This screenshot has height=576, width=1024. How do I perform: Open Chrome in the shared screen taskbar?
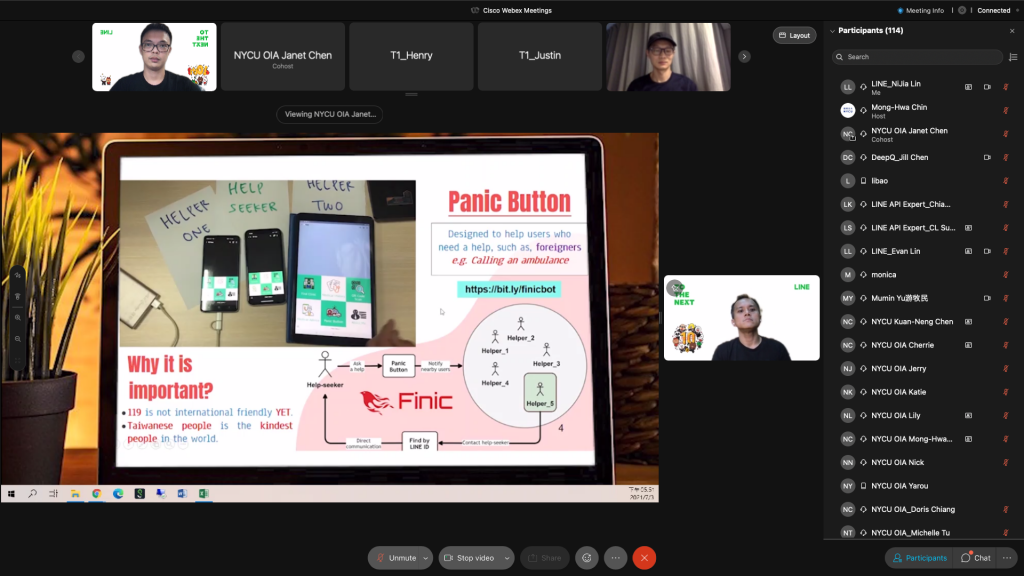(97, 494)
